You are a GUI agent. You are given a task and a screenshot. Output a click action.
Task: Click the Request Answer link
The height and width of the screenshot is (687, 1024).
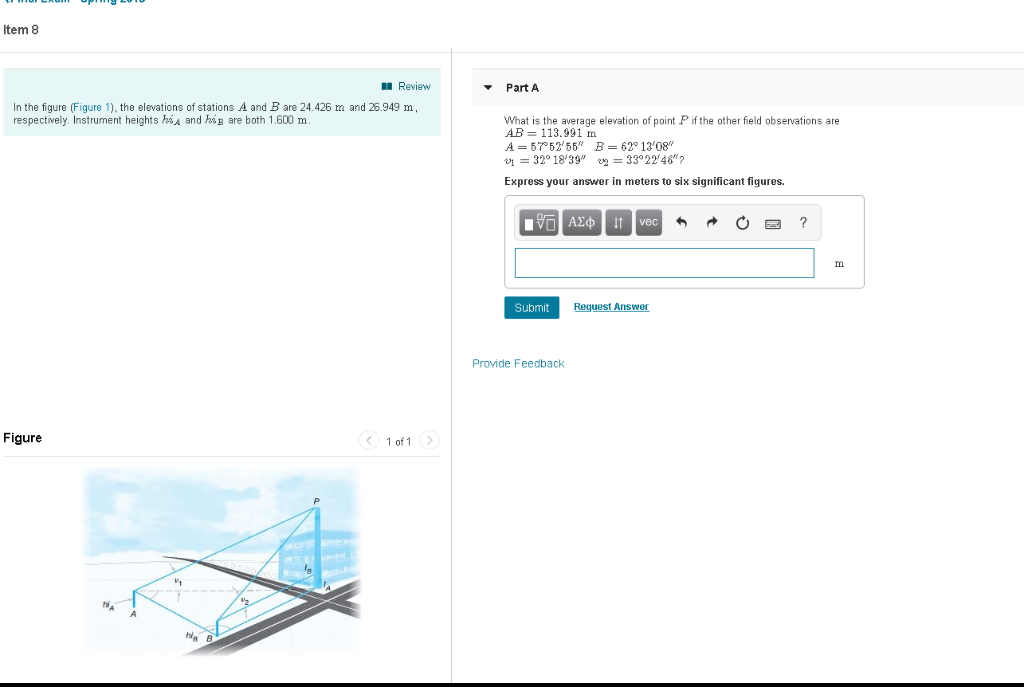611,307
